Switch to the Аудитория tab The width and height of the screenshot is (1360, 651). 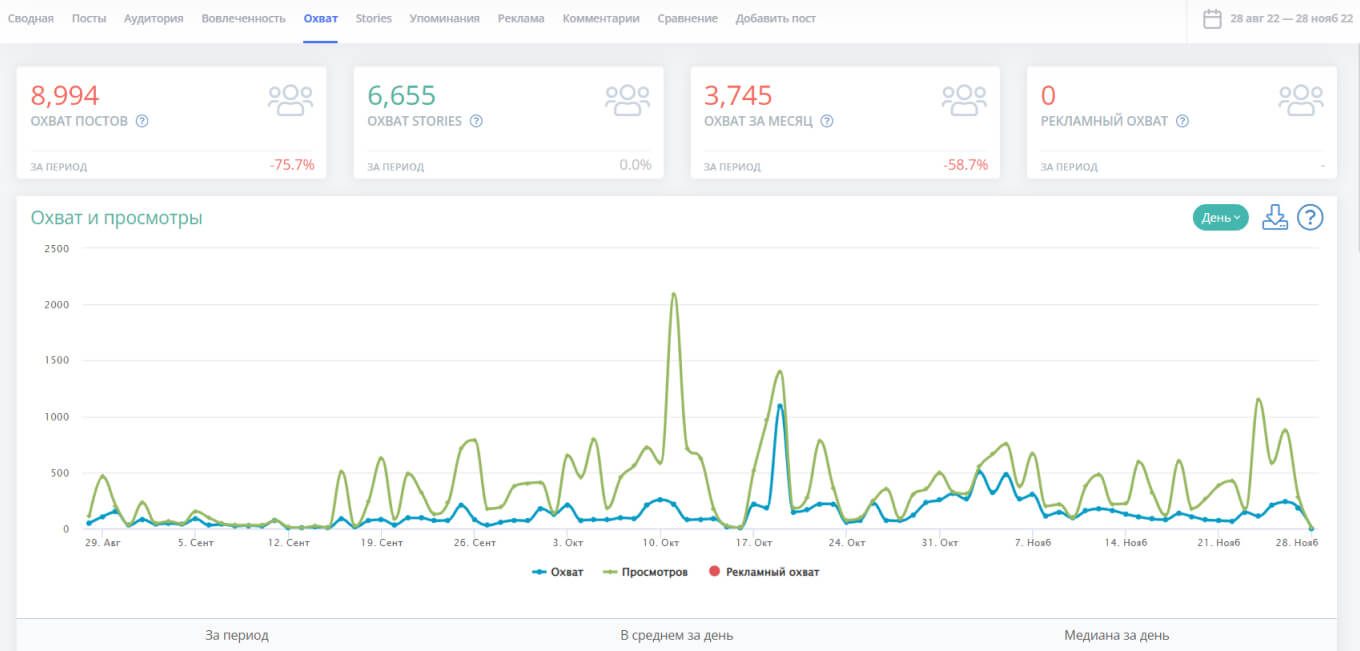pos(153,19)
